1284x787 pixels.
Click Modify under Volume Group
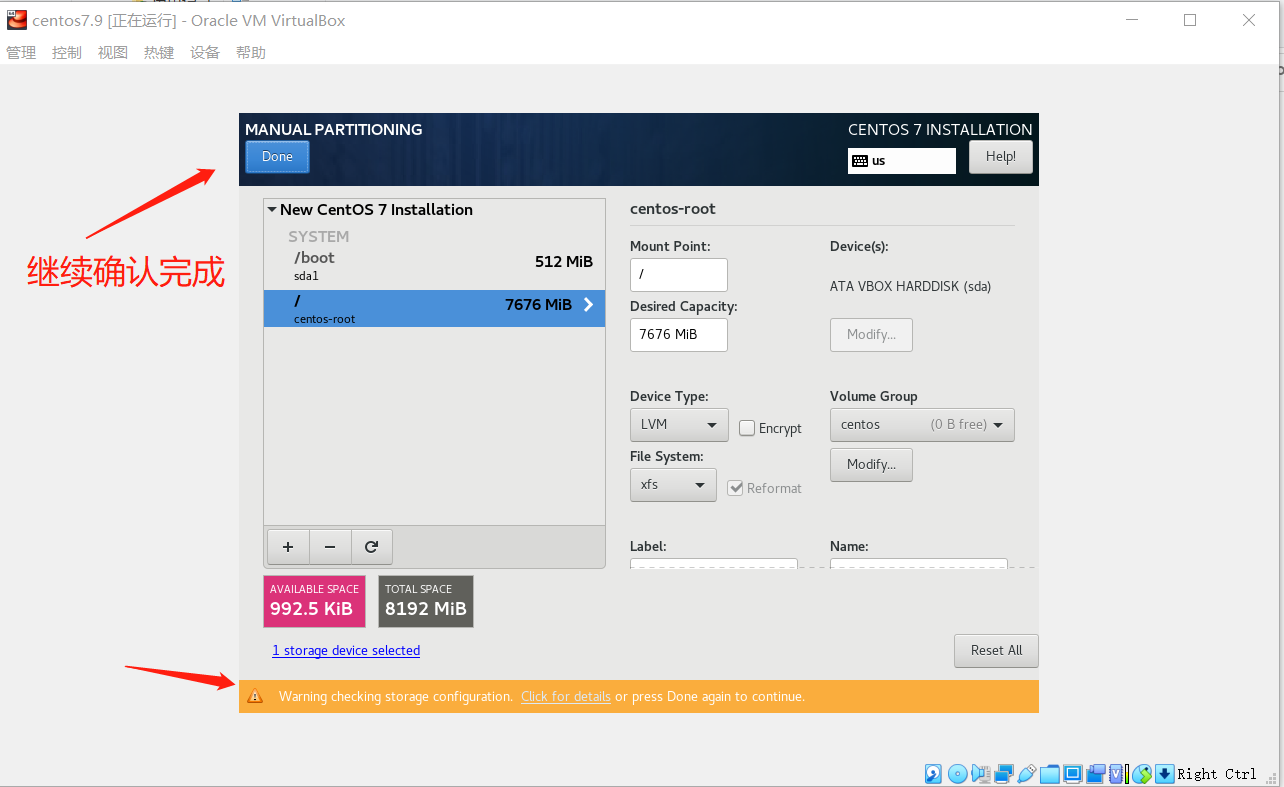point(871,465)
